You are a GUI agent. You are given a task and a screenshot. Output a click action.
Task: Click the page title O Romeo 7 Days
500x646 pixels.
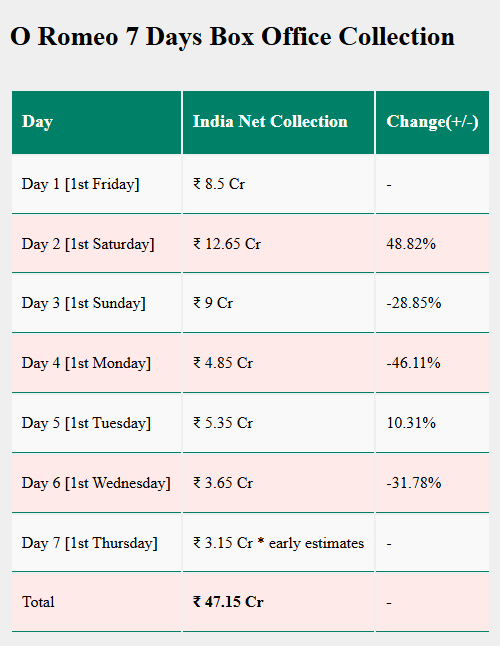tap(232, 37)
